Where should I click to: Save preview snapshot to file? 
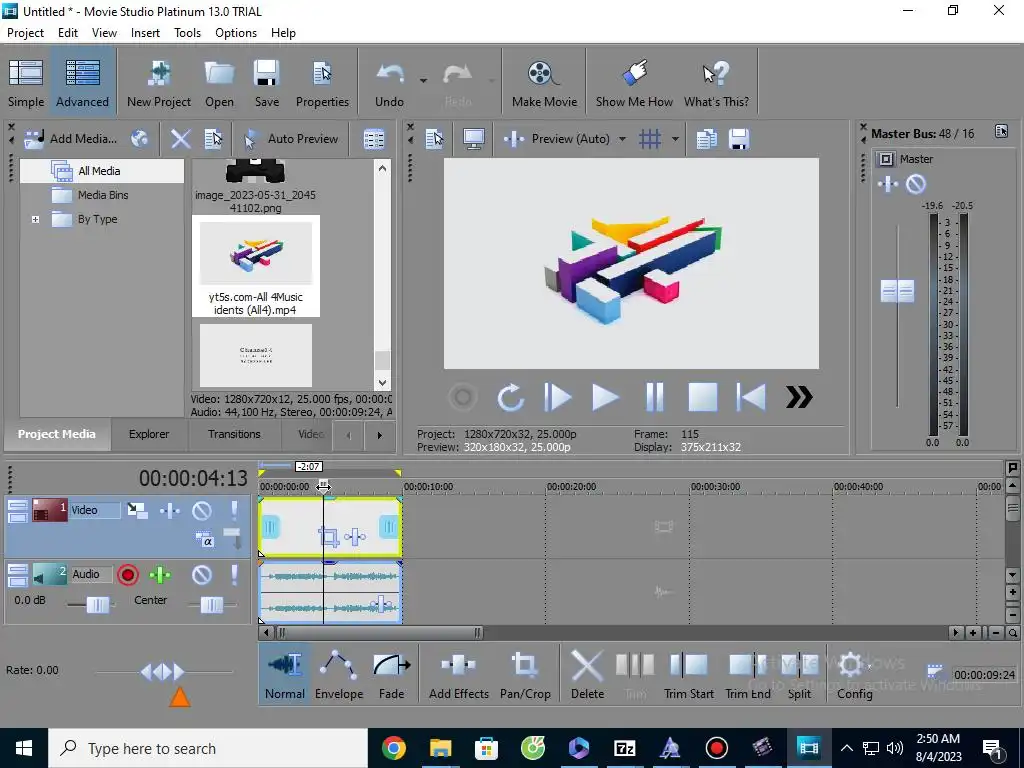coord(739,138)
